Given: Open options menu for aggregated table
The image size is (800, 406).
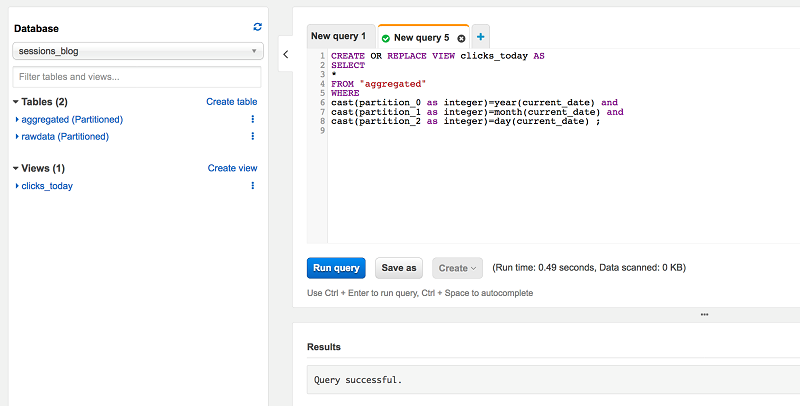Looking at the screenshot, I should (x=253, y=119).
